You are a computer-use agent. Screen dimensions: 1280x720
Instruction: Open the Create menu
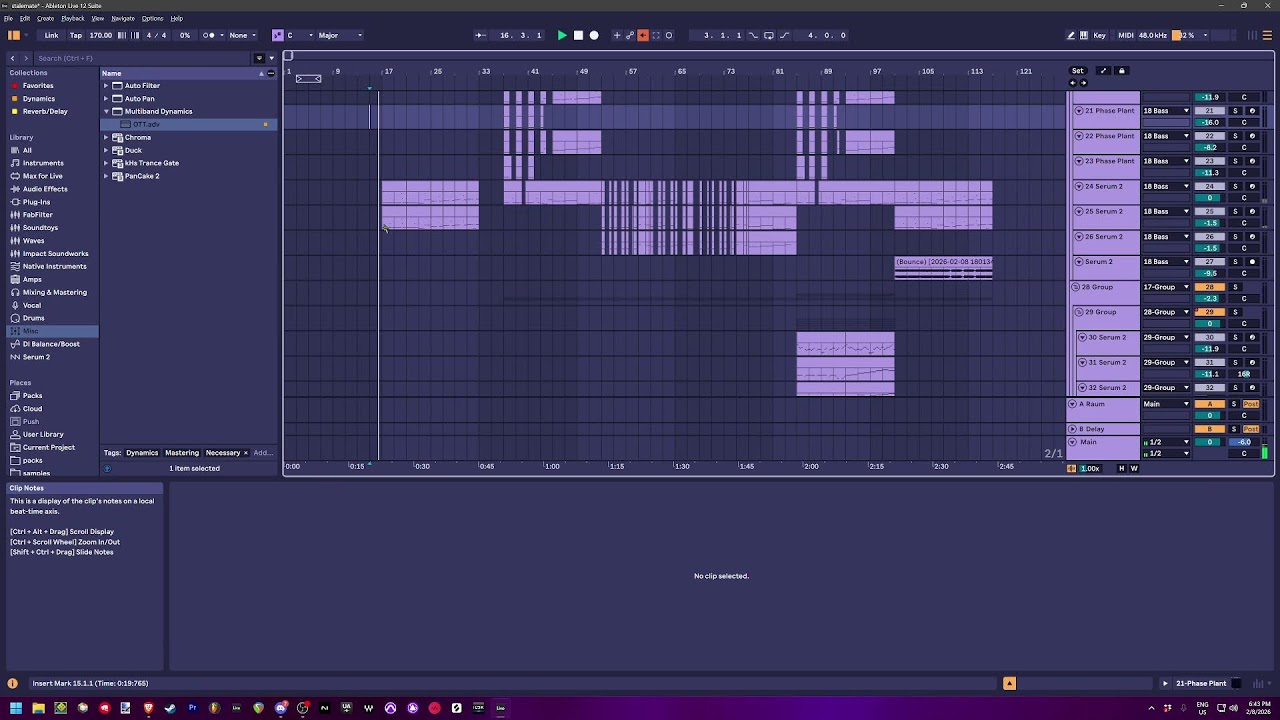pyautogui.click(x=45, y=18)
